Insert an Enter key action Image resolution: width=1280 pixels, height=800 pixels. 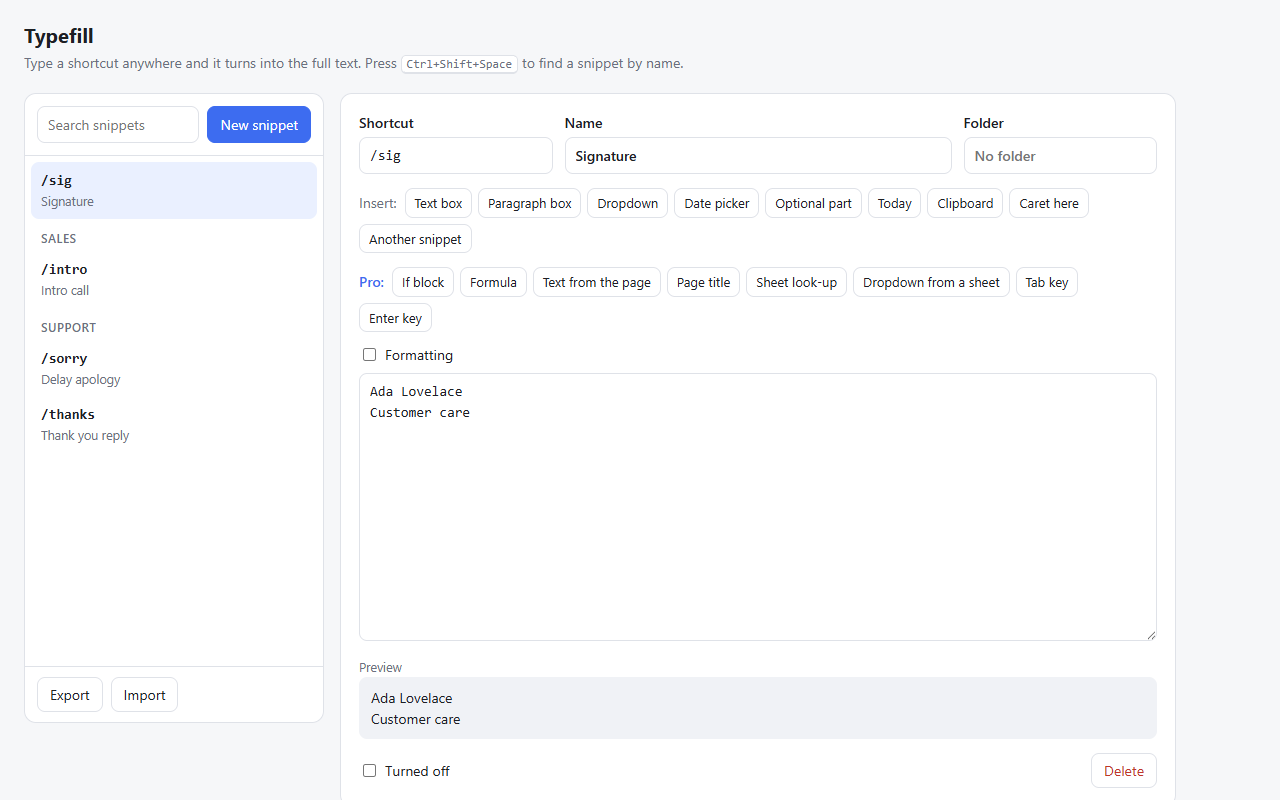395,318
